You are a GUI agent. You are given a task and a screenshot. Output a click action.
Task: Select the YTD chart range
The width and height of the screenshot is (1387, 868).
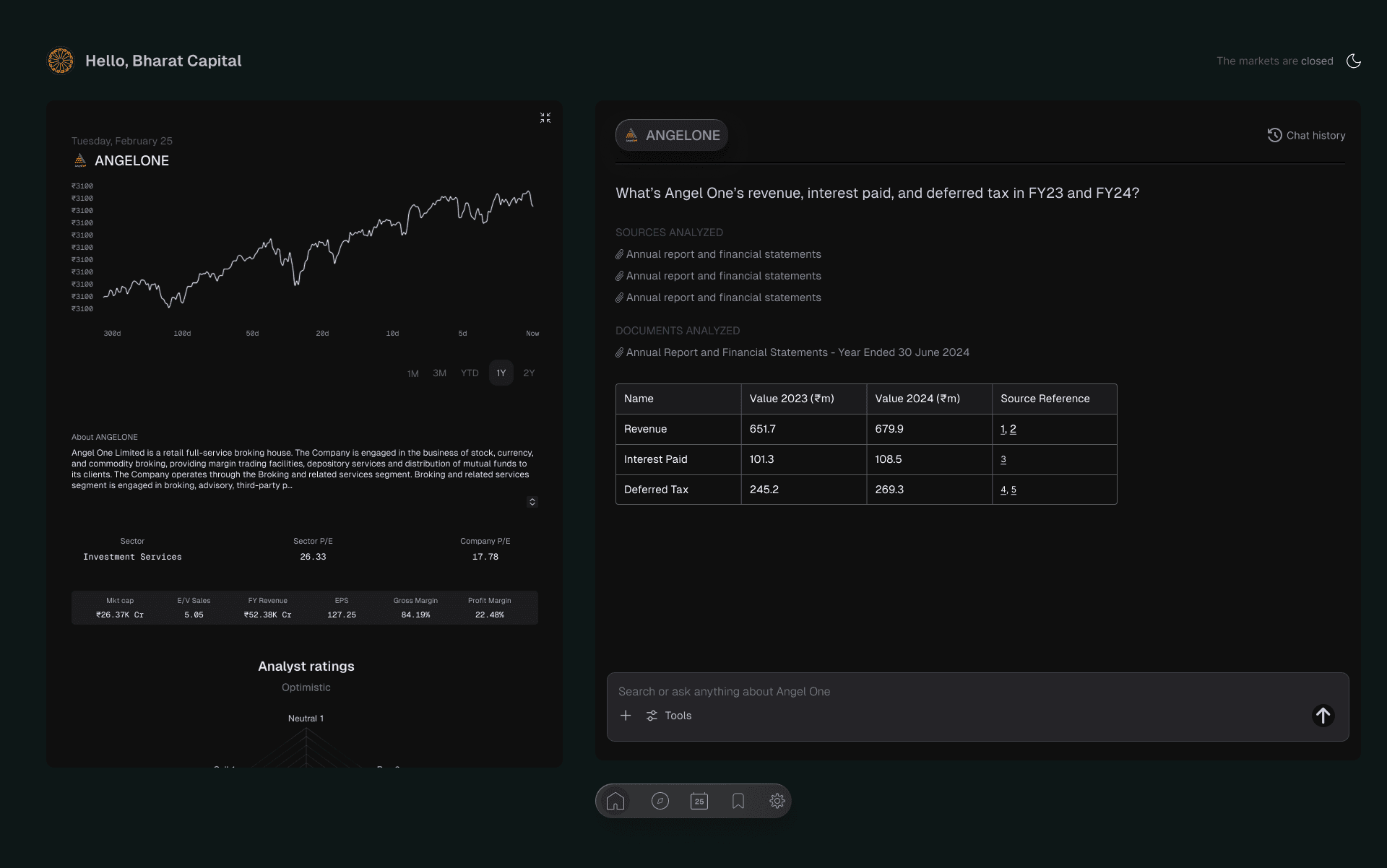point(470,373)
